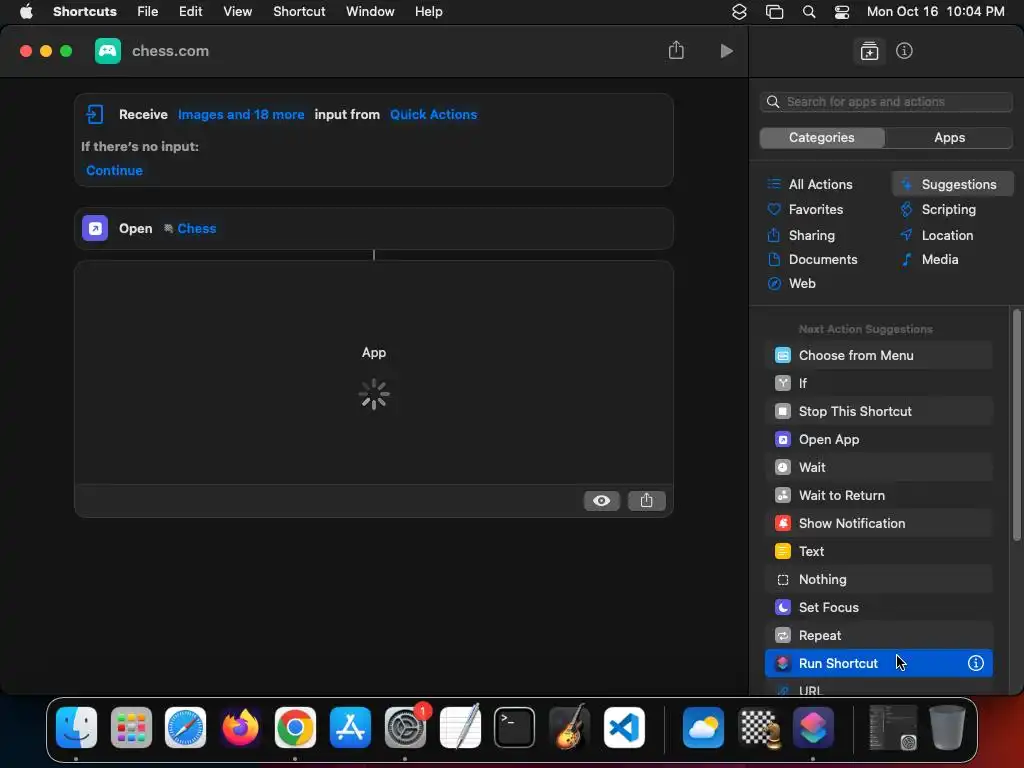Open the Window menu
This screenshot has width=1024, height=768.
pos(370,12)
